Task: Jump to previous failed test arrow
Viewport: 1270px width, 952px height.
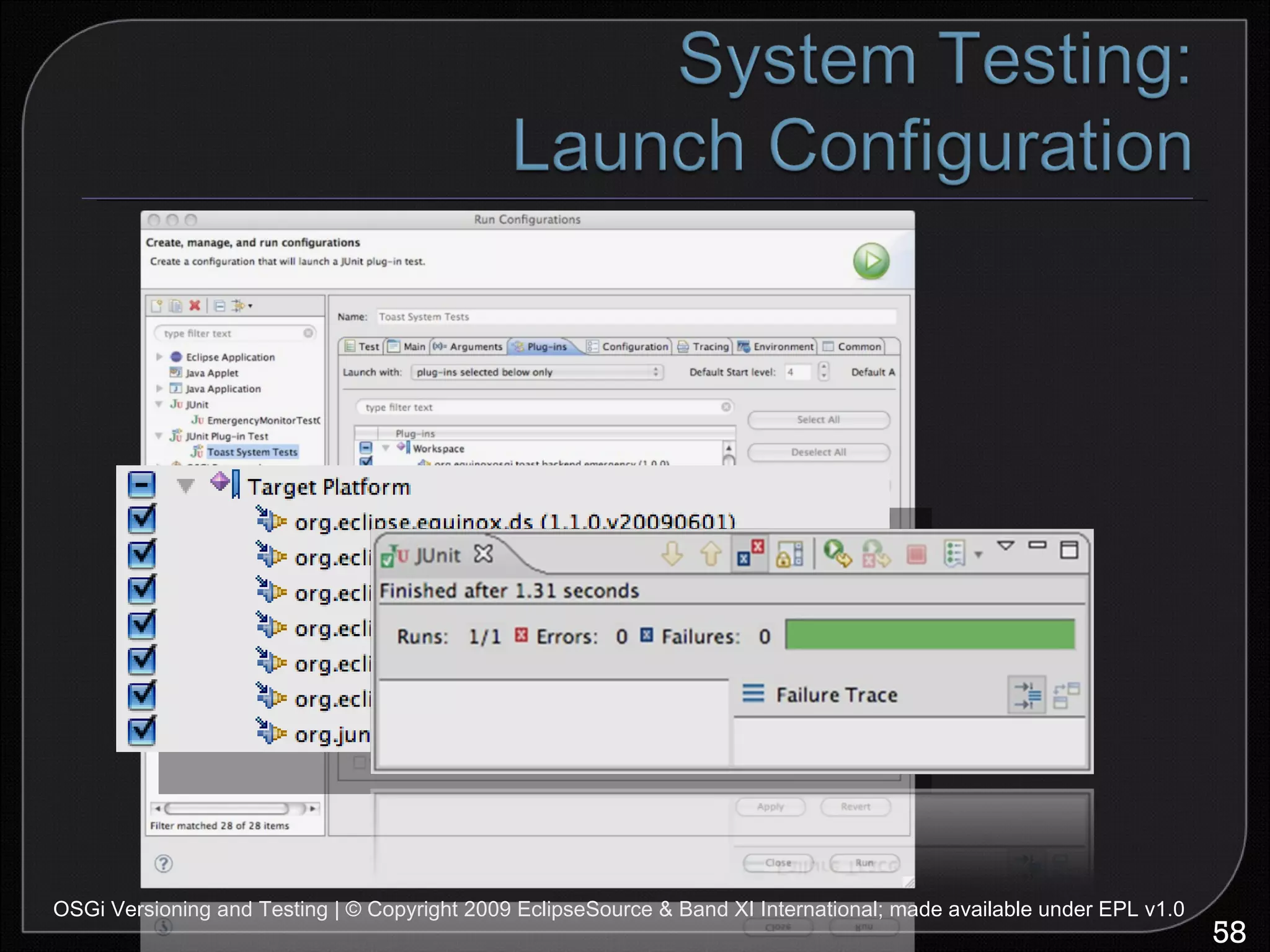Action: (x=711, y=553)
